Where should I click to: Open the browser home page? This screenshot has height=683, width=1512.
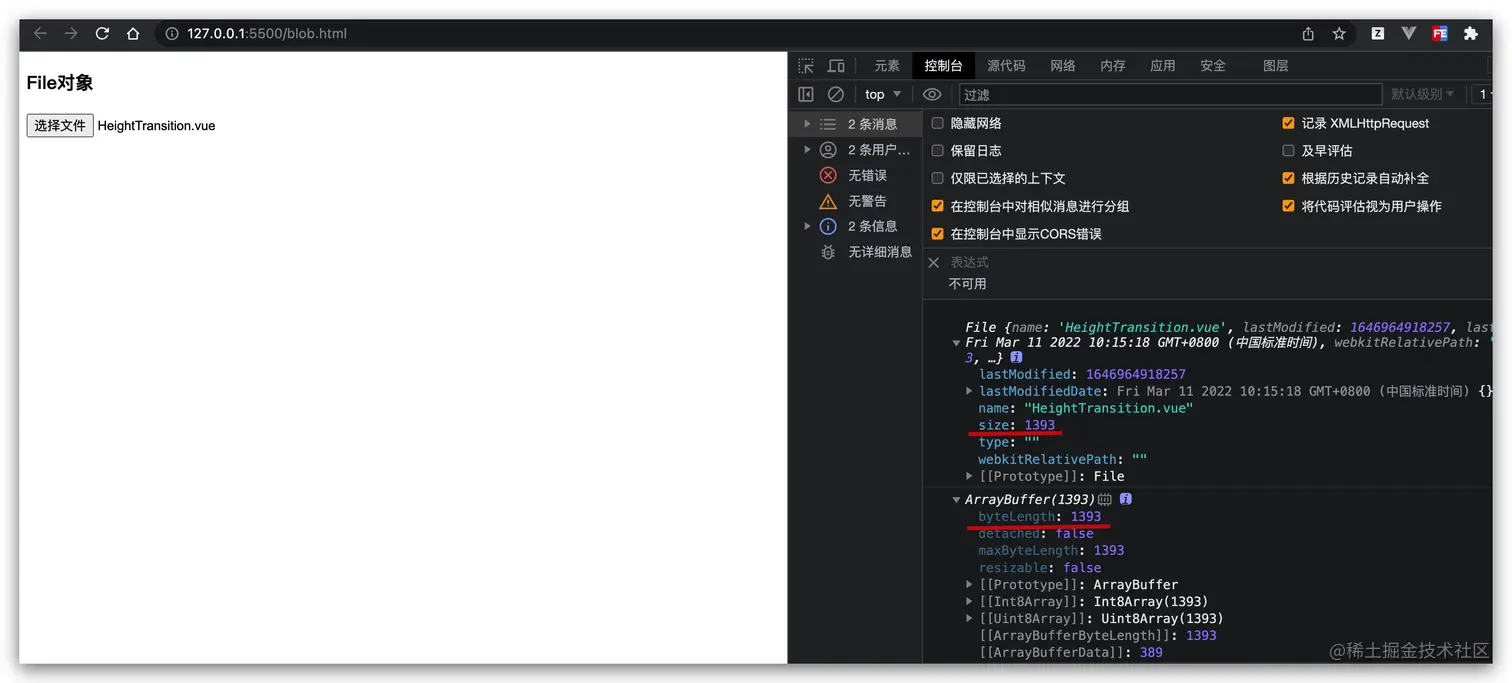tap(132, 33)
